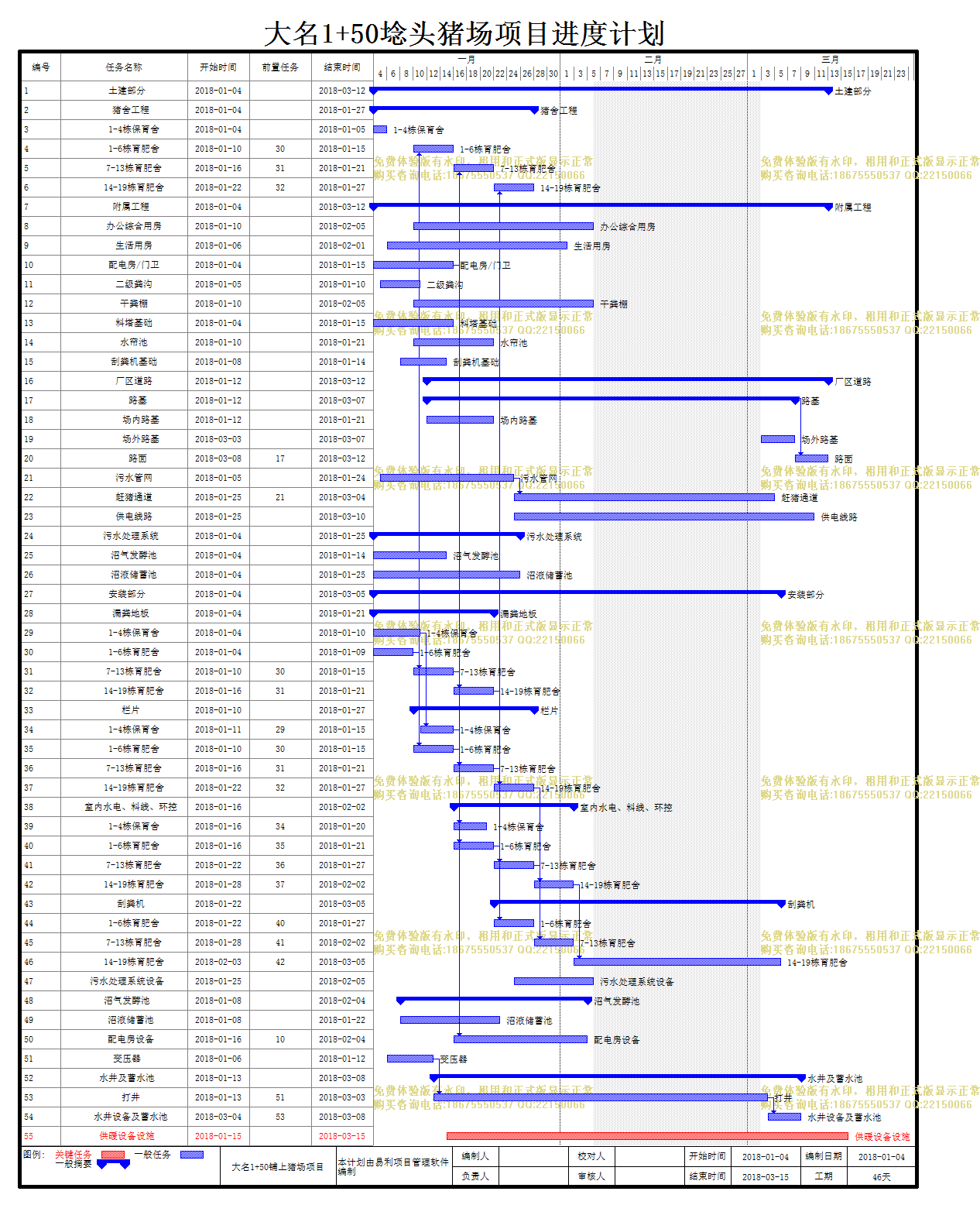Select the 厂区道路 task name cell in row 16
Viewport: 980px width, 1205px height.
pyautogui.click(x=124, y=381)
